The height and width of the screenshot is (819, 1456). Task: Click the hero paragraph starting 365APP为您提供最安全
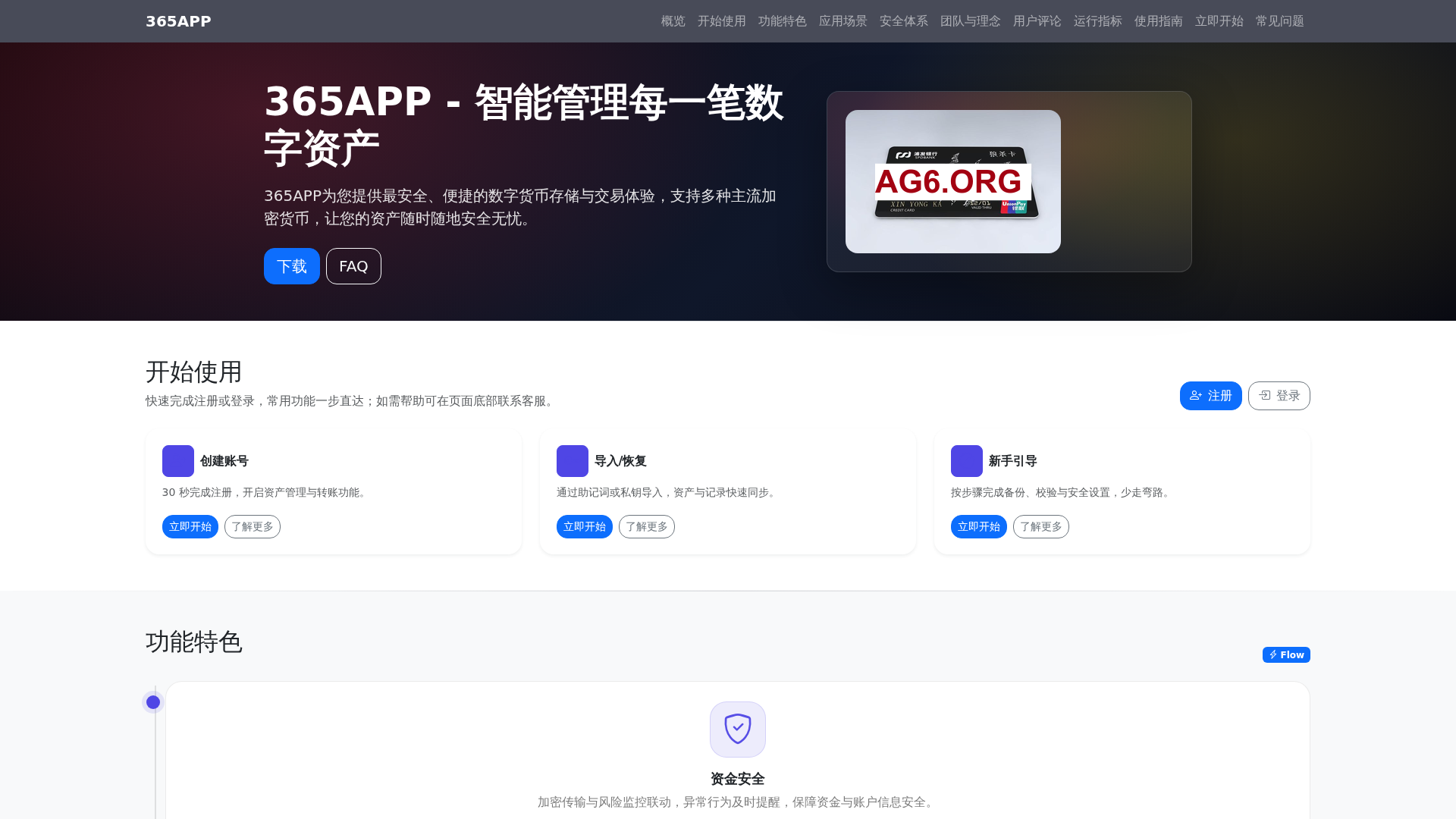[520, 207]
